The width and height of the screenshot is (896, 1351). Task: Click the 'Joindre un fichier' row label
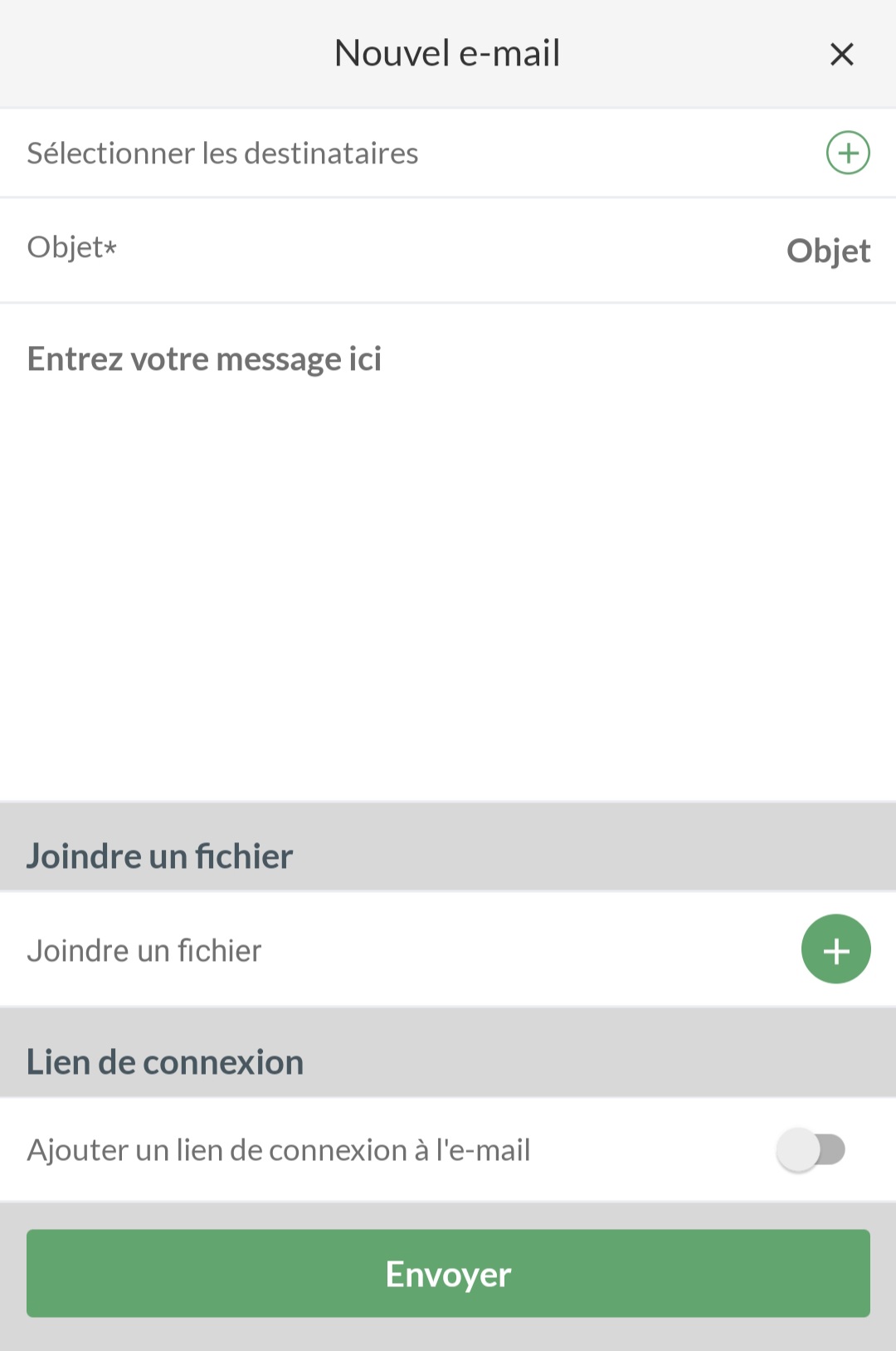point(144,950)
